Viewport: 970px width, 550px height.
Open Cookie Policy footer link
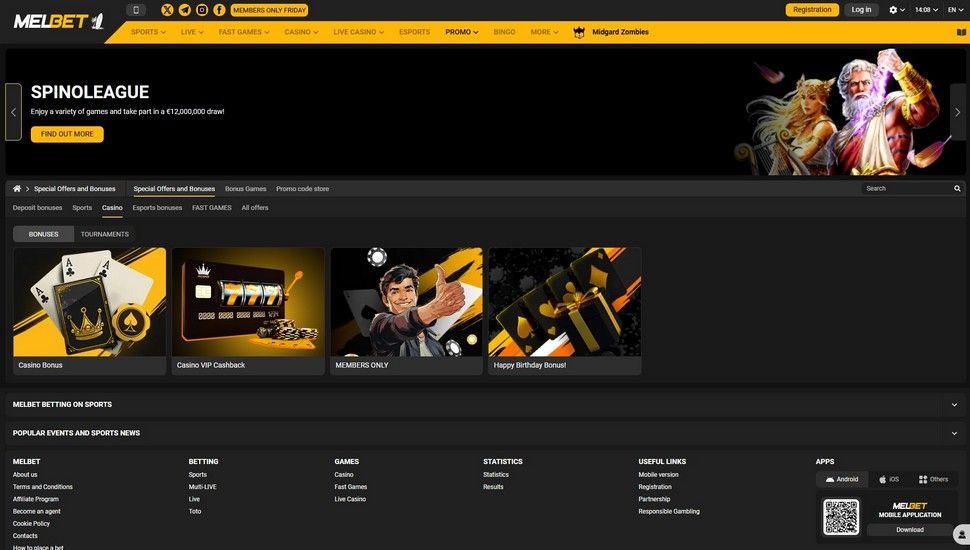pos(31,523)
